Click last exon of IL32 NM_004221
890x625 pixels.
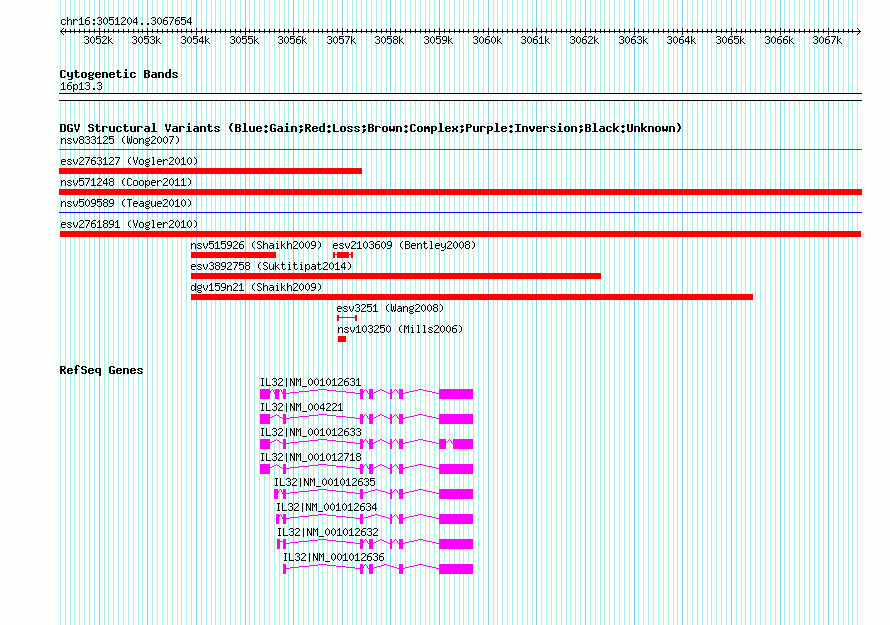(456, 419)
